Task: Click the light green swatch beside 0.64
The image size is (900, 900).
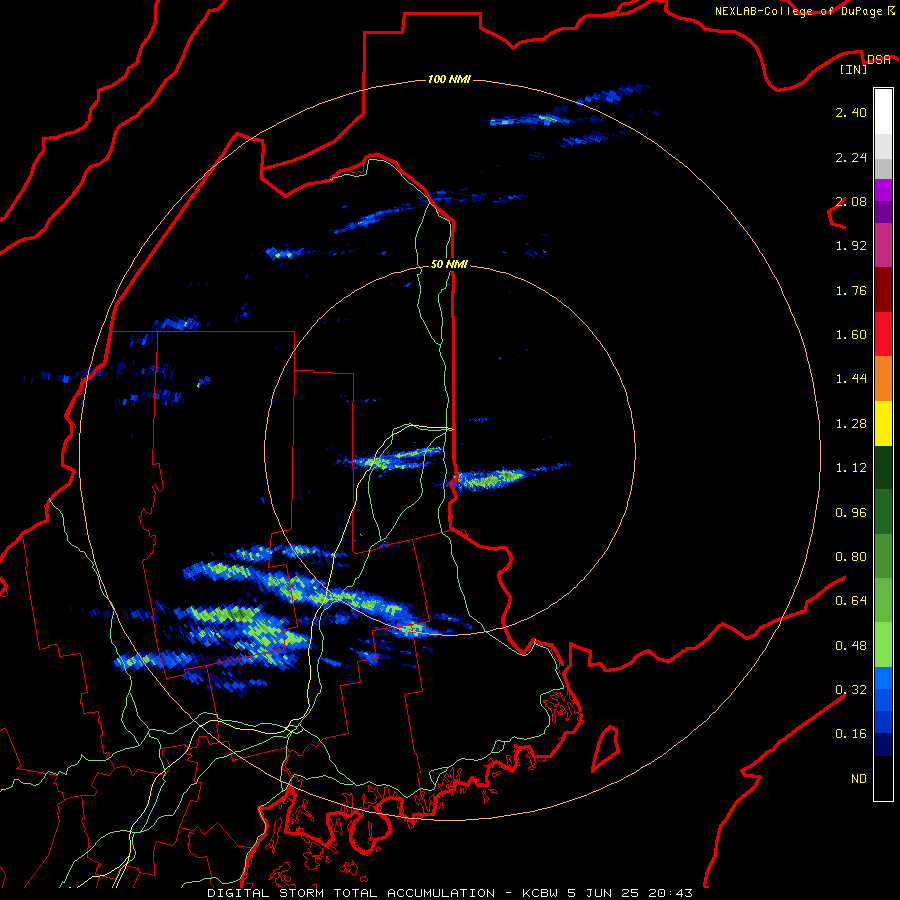Action: click(883, 601)
